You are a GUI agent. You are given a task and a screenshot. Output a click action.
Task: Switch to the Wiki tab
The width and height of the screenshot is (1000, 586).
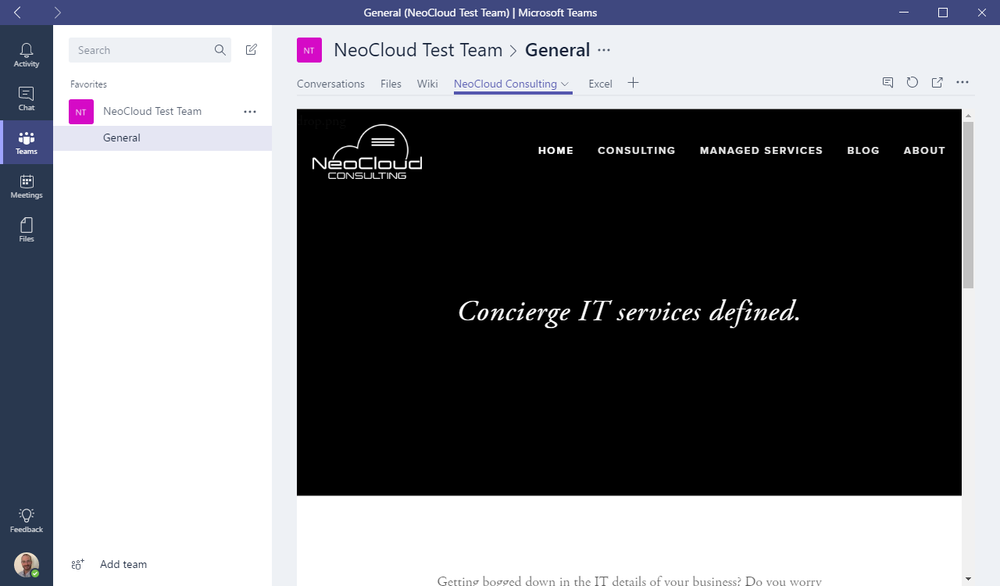(427, 84)
